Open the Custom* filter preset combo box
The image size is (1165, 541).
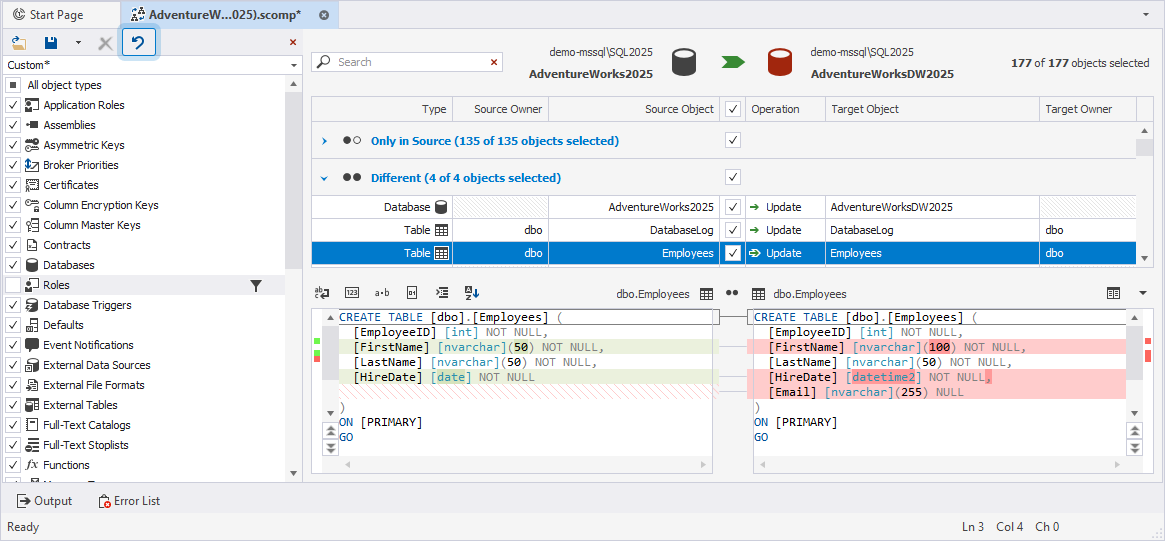click(x=152, y=65)
